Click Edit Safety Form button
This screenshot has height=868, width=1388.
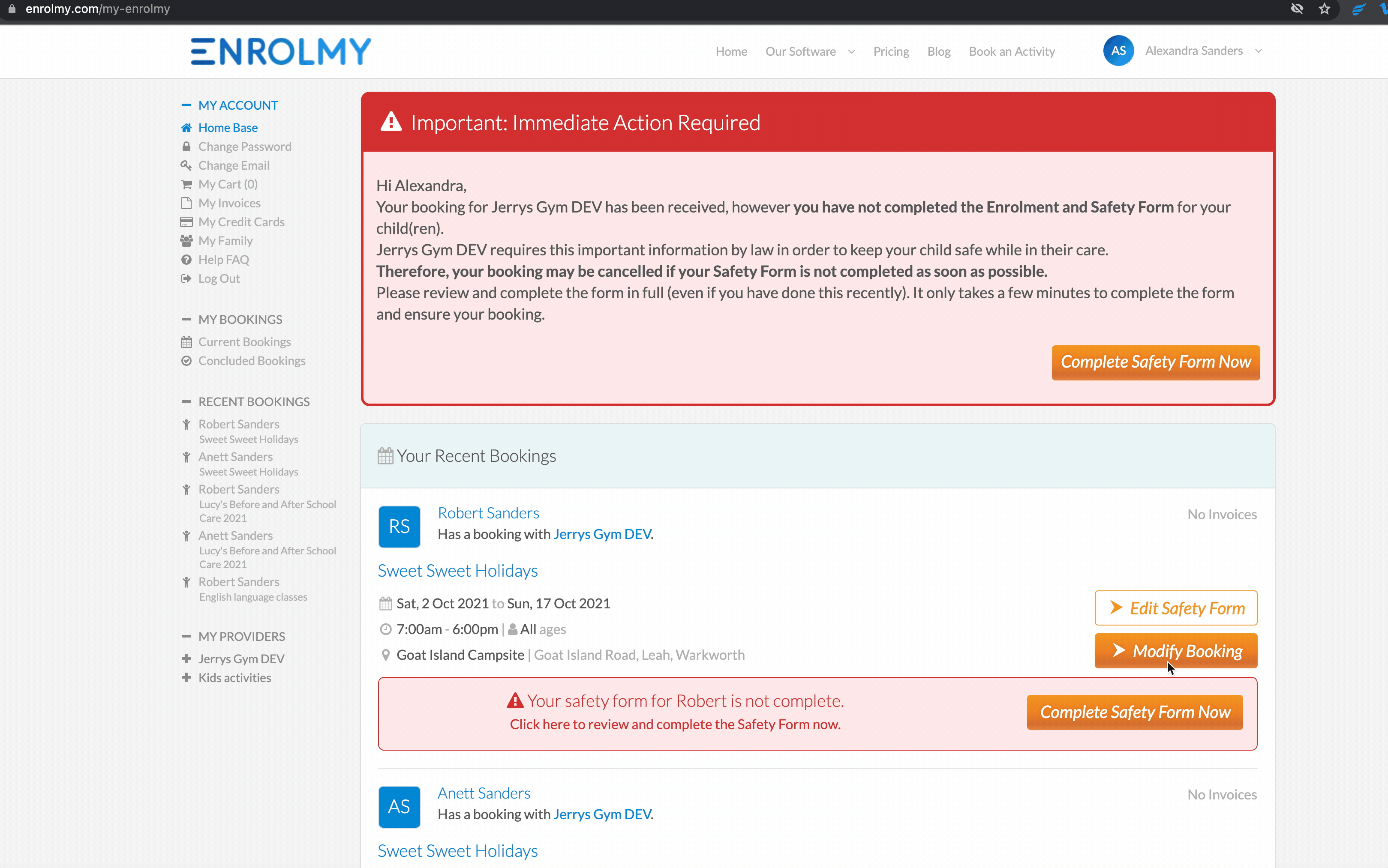point(1175,608)
